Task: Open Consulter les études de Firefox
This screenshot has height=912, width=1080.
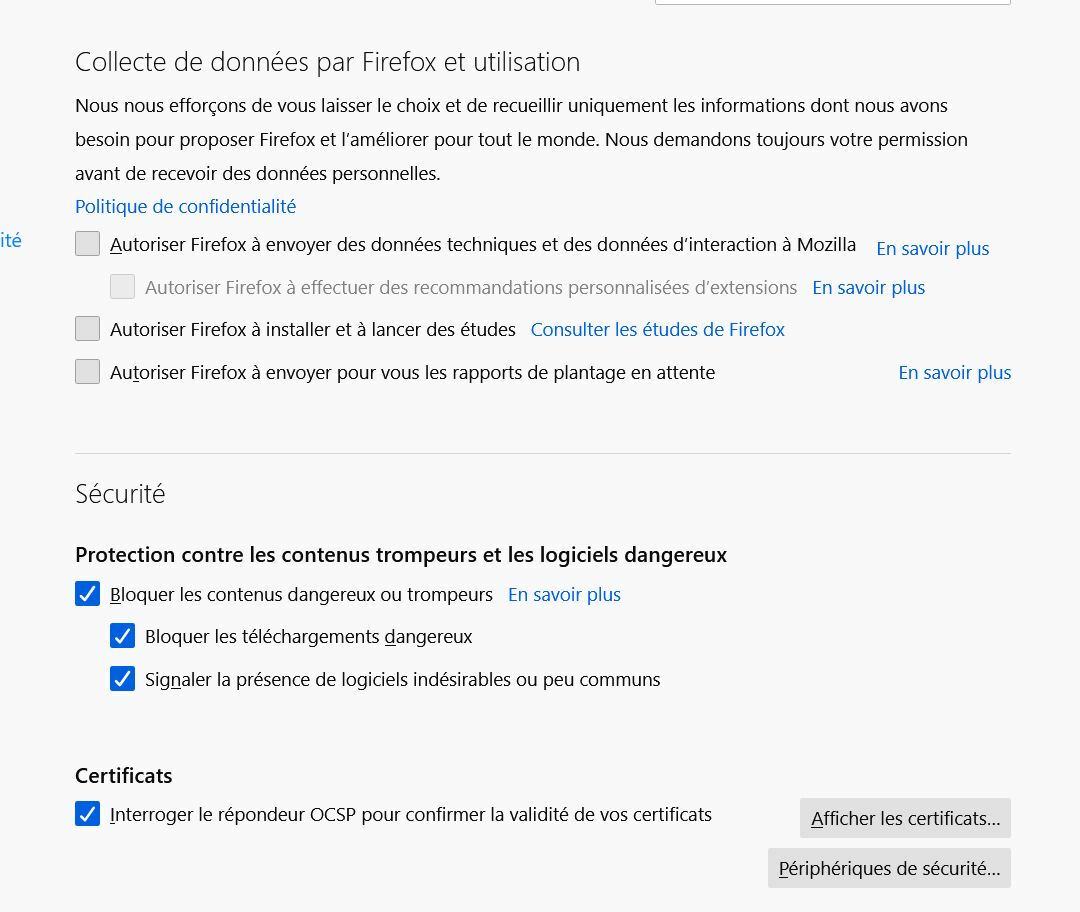Action: click(657, 329)
